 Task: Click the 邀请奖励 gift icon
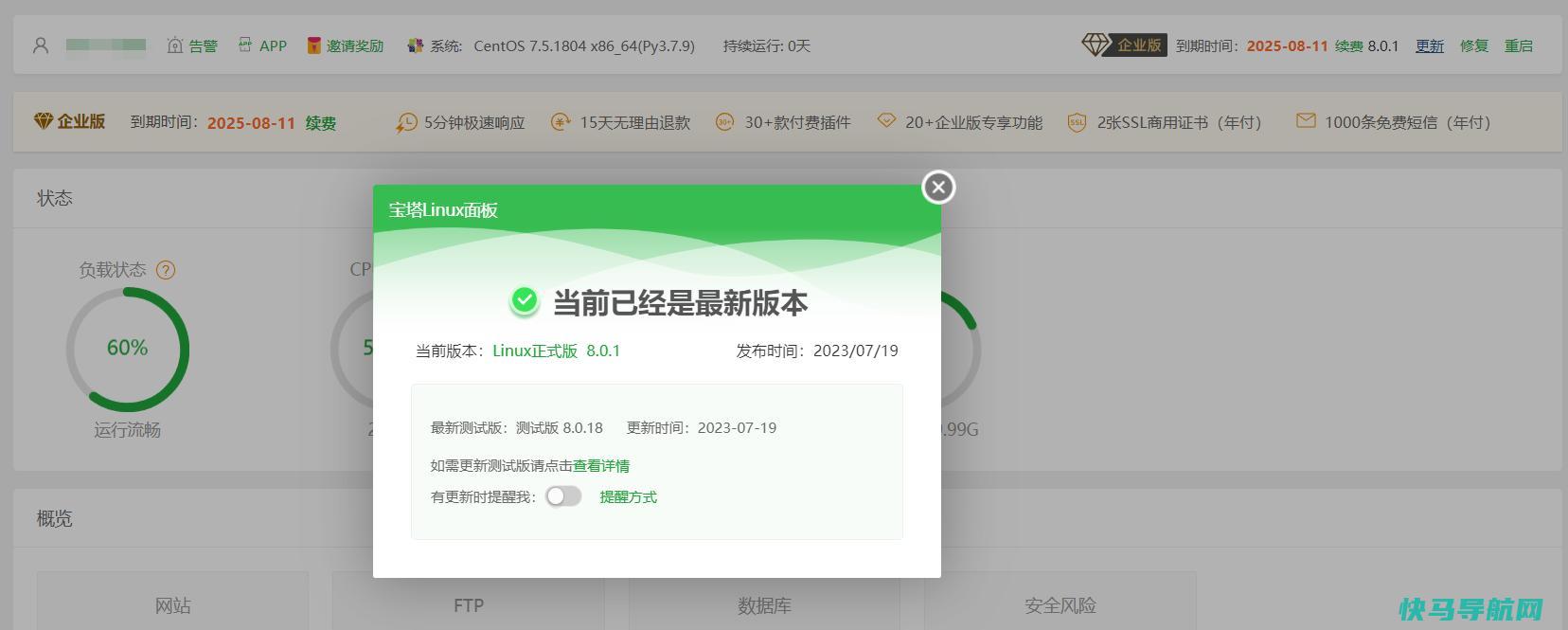coord(313,45)
